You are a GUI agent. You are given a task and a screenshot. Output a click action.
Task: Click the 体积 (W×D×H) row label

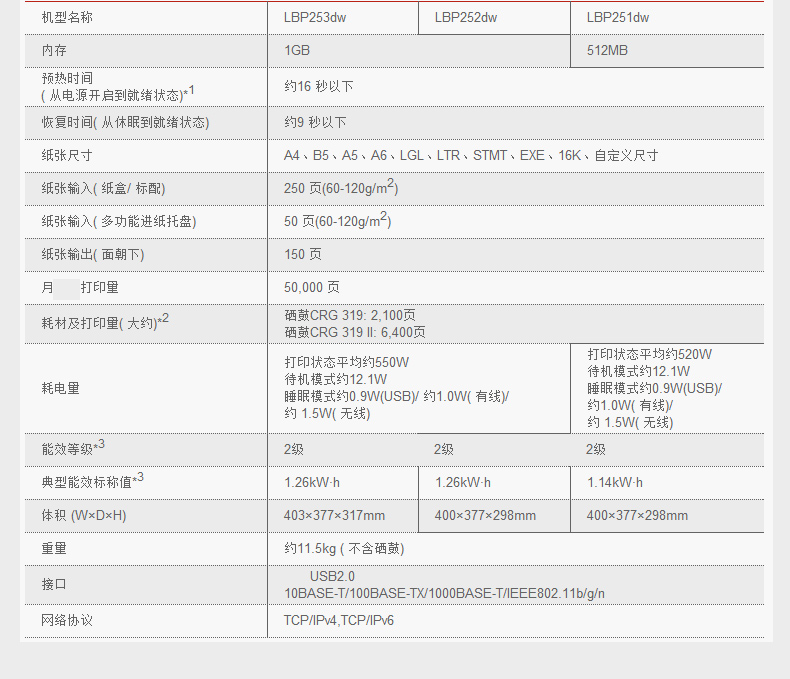(84, 515)
